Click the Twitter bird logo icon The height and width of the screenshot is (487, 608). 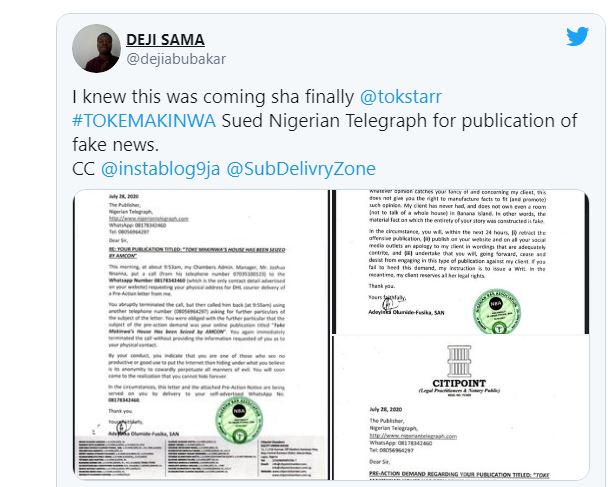[577, 36]
